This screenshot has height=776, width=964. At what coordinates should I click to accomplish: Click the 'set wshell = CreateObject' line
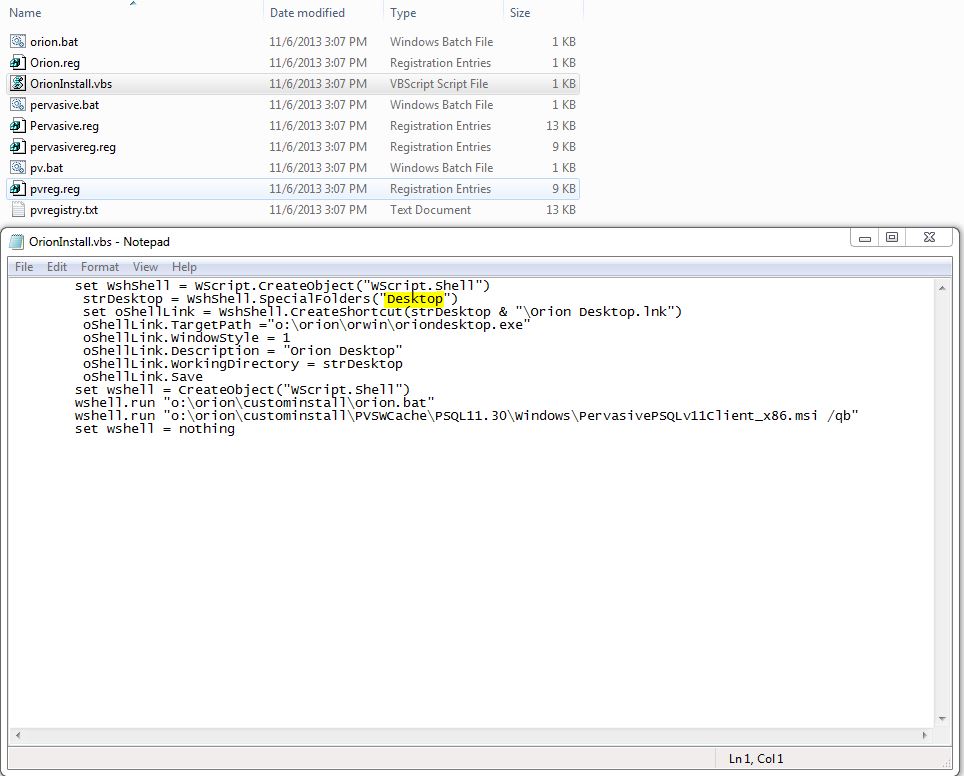(242, 390)
